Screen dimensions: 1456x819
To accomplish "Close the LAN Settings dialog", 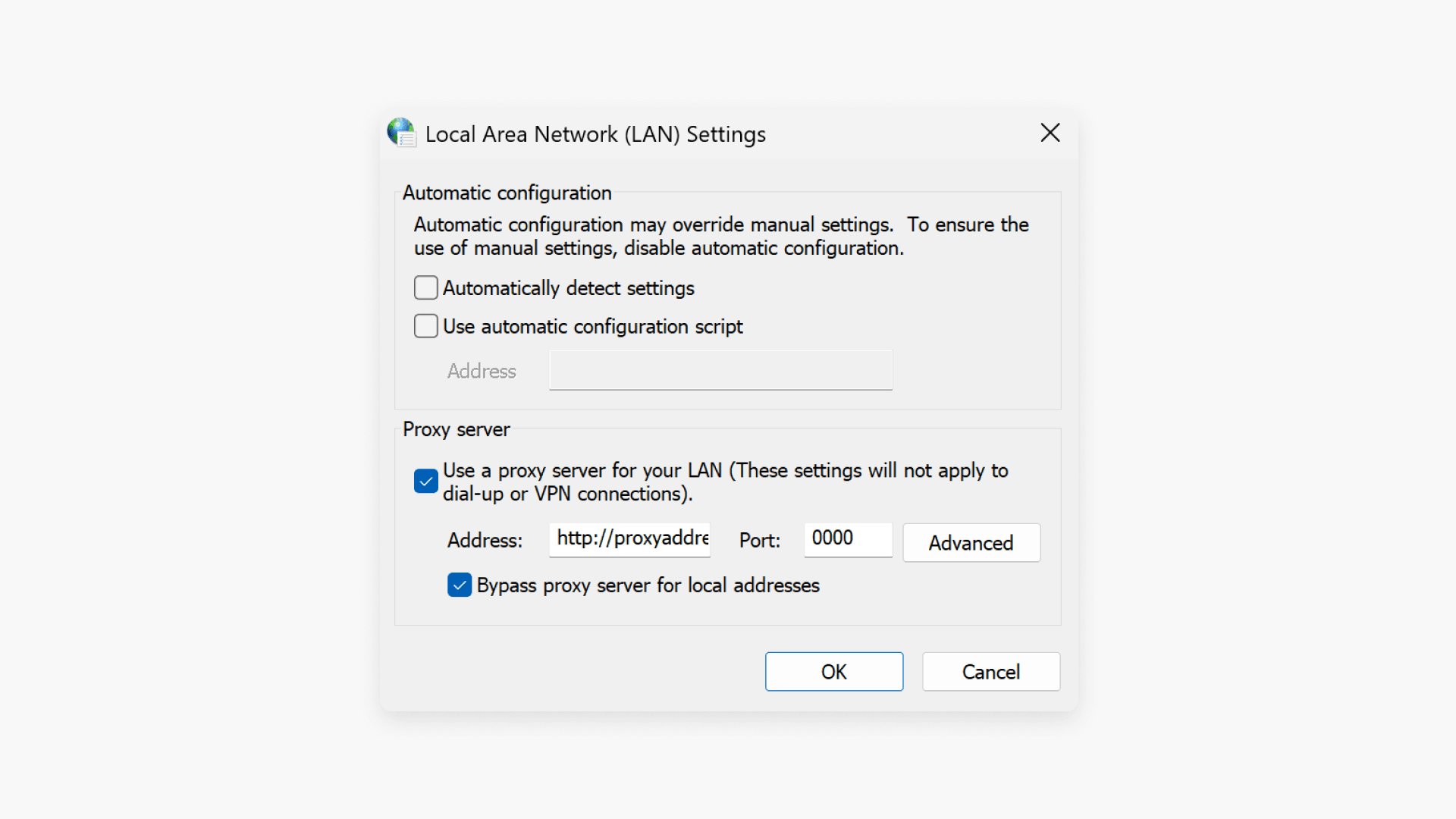I will click(1050, 133).
